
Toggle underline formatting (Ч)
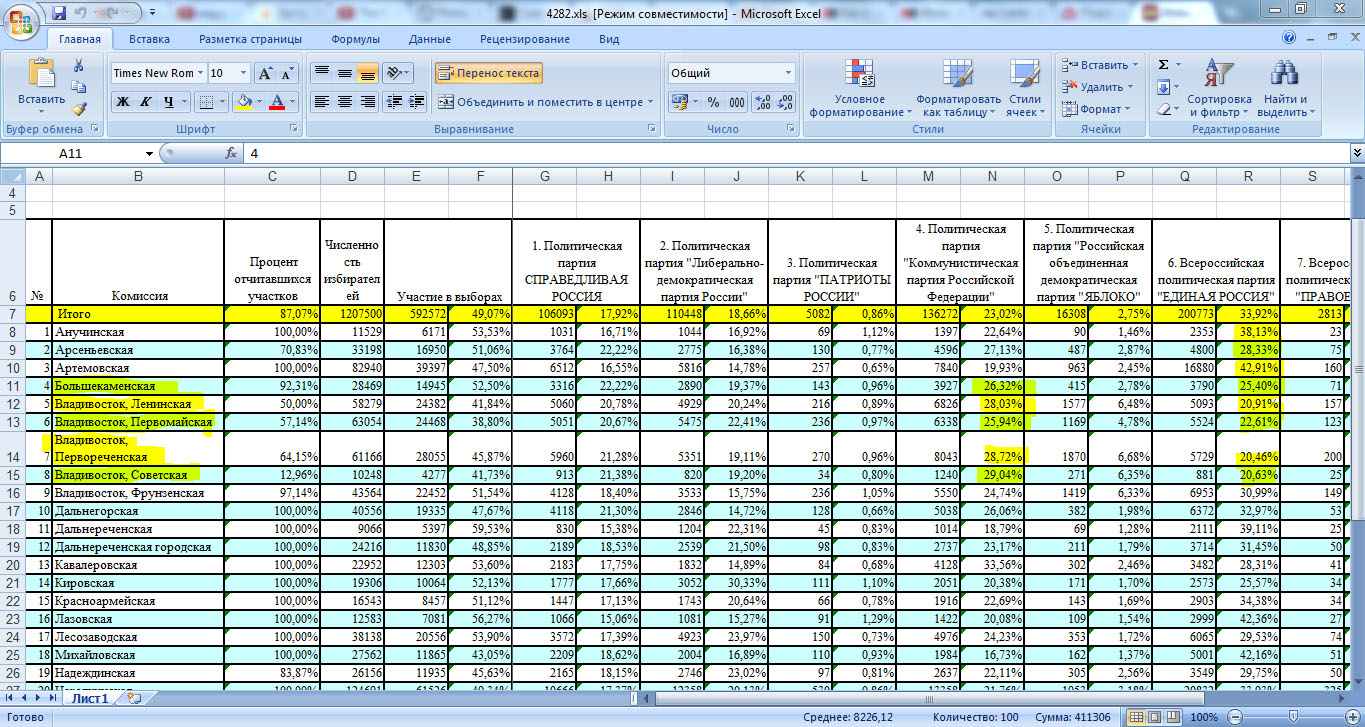click(x=169, y=102)
